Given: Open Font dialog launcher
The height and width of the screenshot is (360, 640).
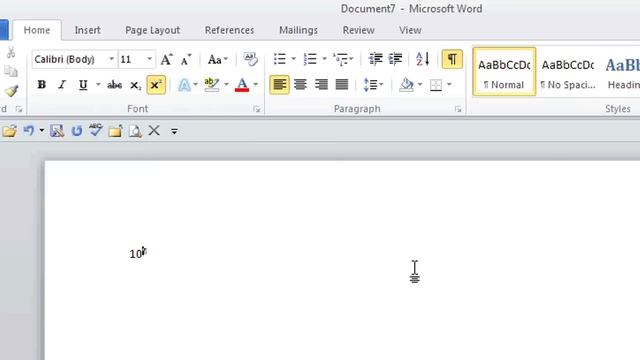Looking at the screenshot, I should pos(257,109).
